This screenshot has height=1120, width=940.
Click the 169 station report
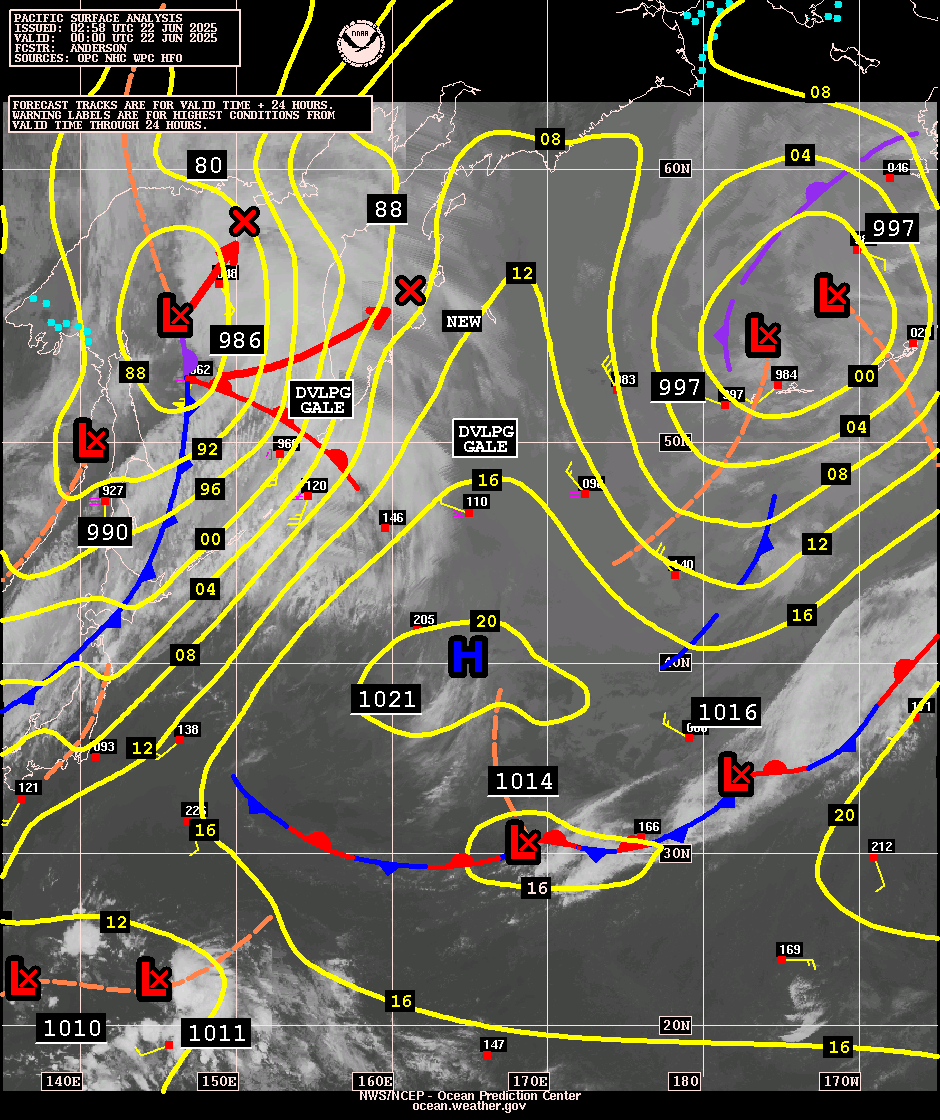click(789, 949)
